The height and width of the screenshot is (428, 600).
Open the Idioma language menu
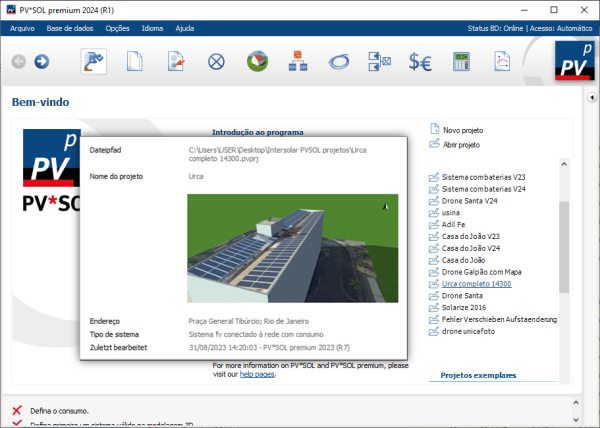(153, 28)
